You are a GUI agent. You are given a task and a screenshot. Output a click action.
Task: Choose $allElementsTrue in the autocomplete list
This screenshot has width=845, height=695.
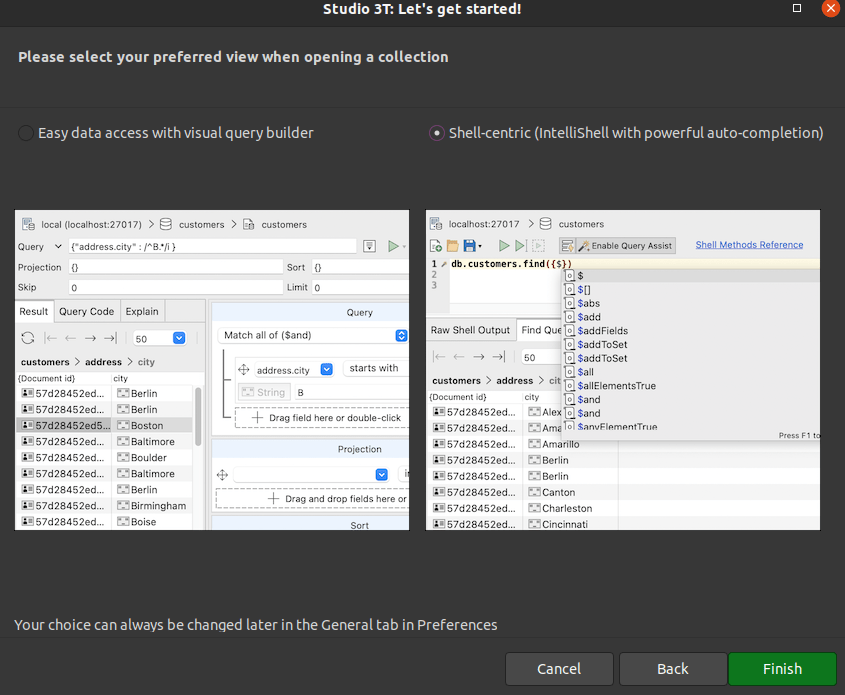point(691,386)
